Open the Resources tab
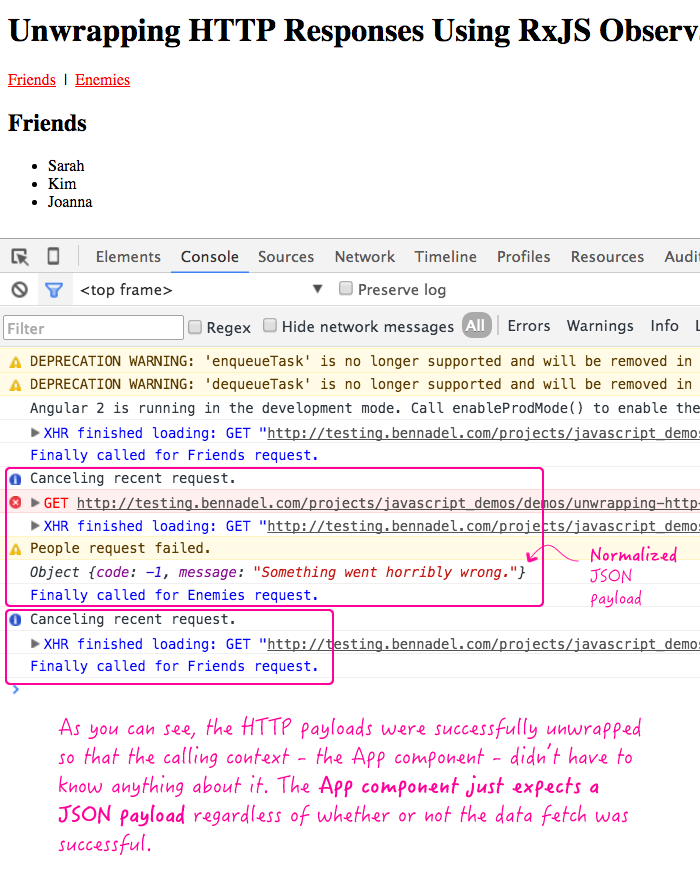 607,256
